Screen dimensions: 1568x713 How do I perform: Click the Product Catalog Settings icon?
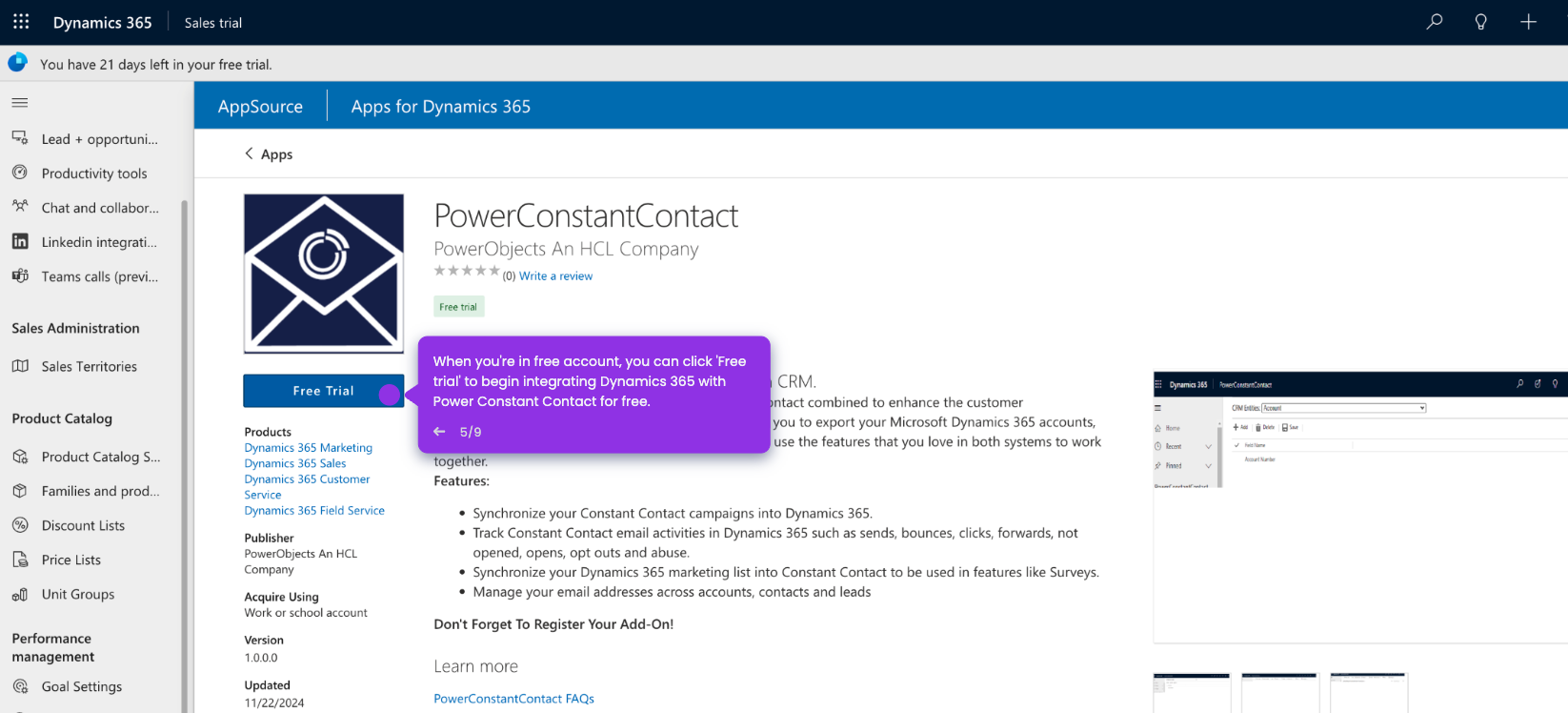tap(20, 457)
